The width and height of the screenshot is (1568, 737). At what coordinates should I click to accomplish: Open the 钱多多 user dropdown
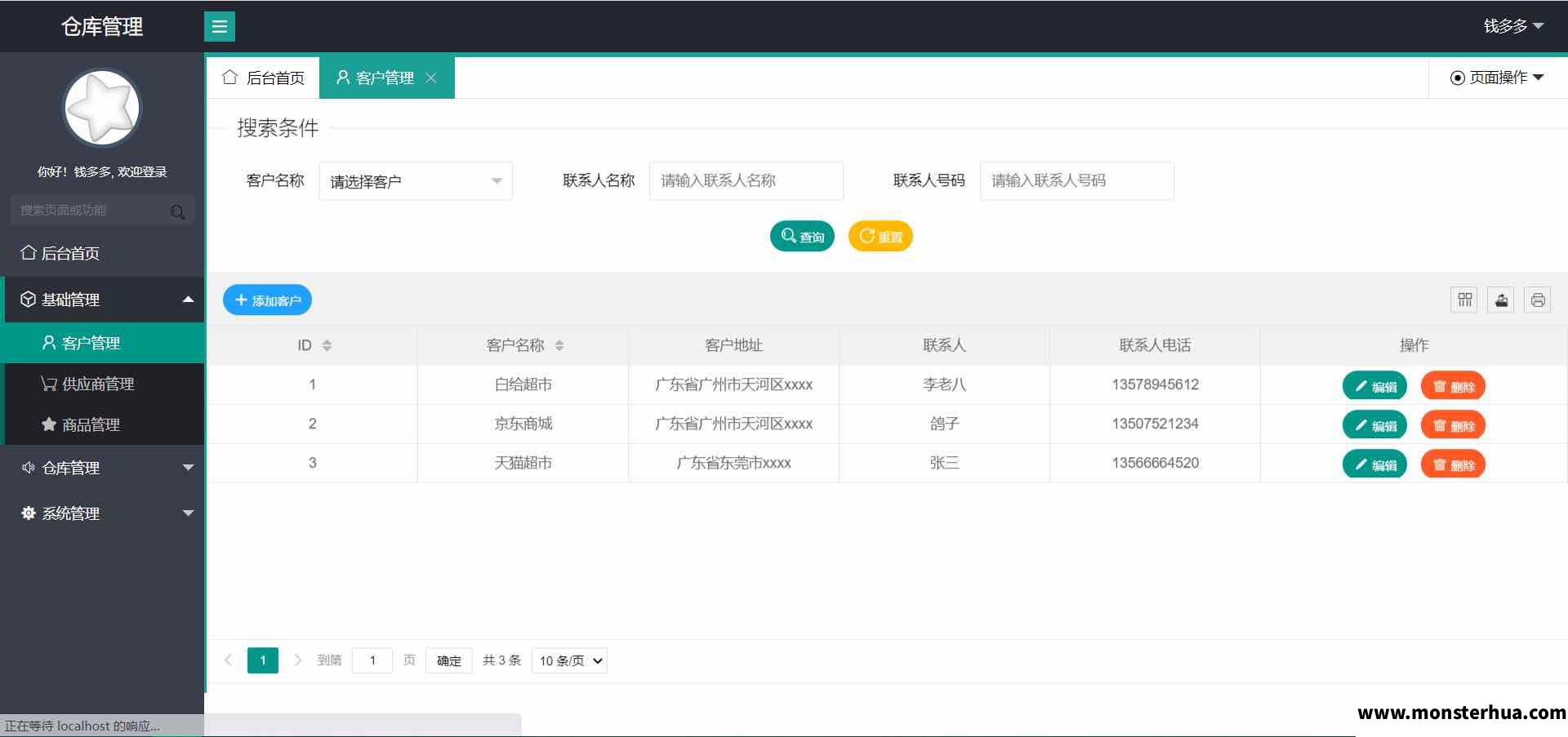click(1513, 26)
